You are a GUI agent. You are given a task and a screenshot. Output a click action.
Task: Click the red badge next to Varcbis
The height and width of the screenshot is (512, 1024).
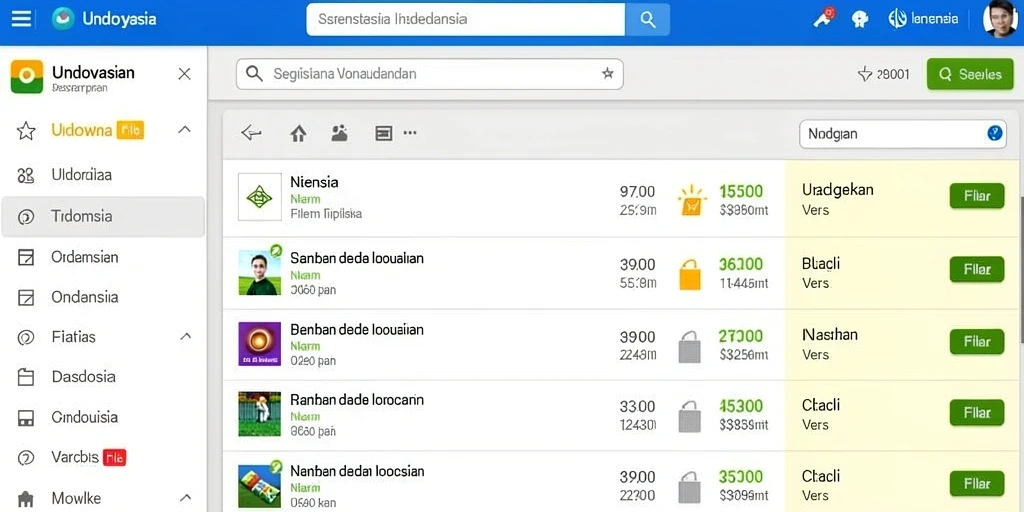[x=115, y=457]
